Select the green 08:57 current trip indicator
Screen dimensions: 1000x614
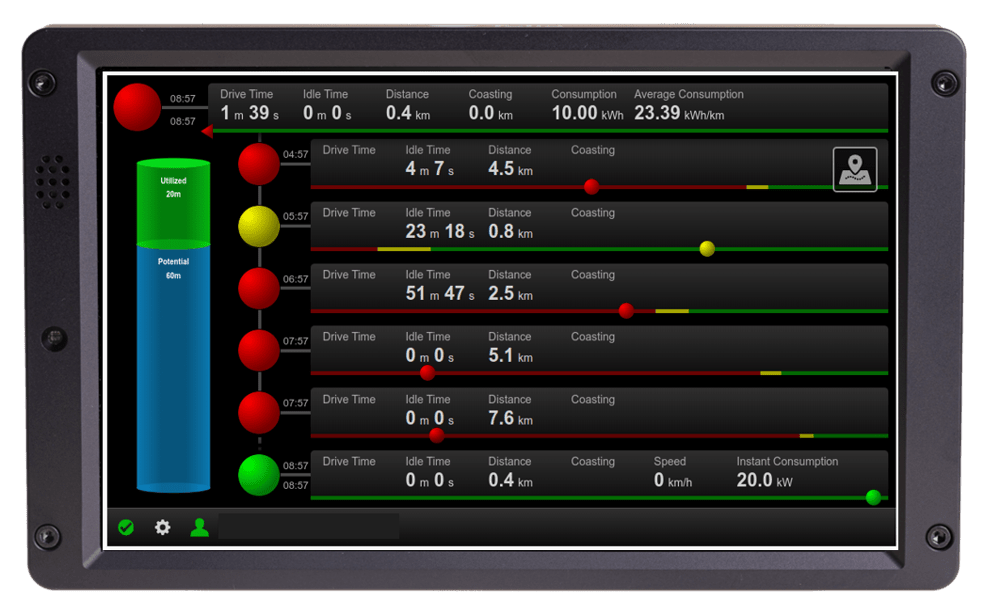259,475
